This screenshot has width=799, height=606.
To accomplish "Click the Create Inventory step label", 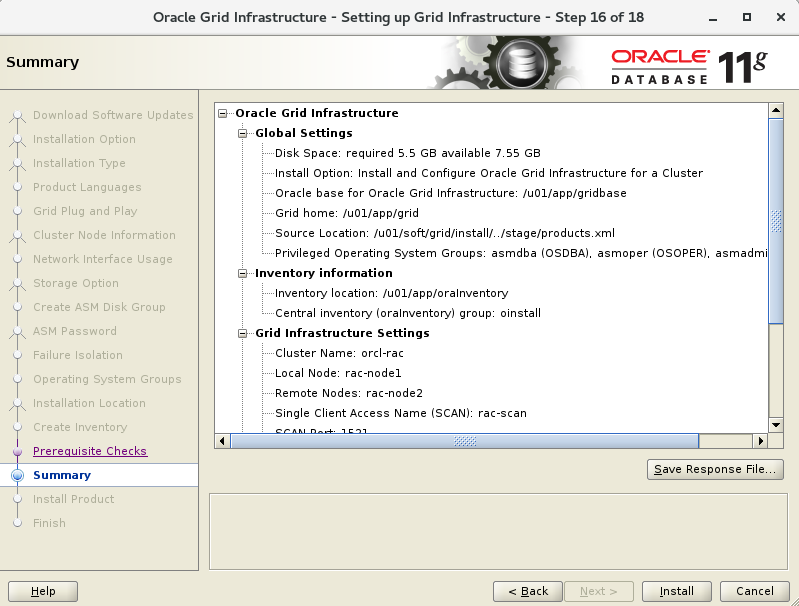I will 80,427.
